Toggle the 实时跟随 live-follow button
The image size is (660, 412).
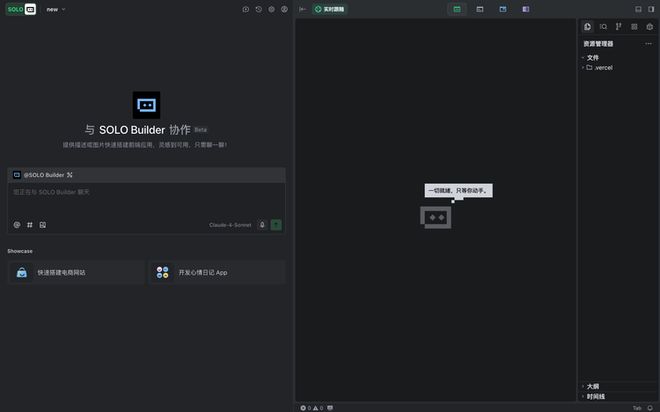(329, 9)
